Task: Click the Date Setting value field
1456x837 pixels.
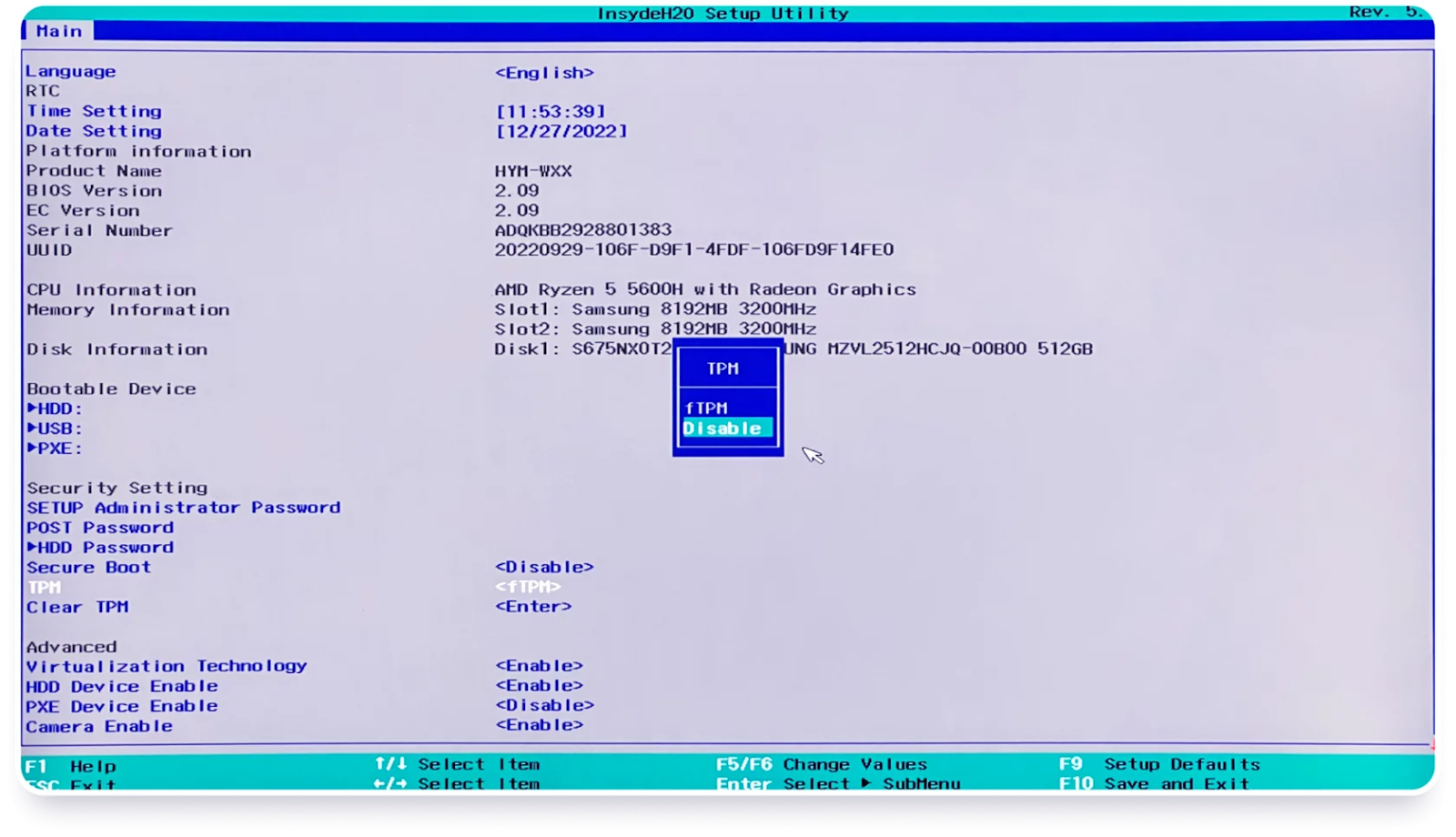Action: (x=561, y=132)
